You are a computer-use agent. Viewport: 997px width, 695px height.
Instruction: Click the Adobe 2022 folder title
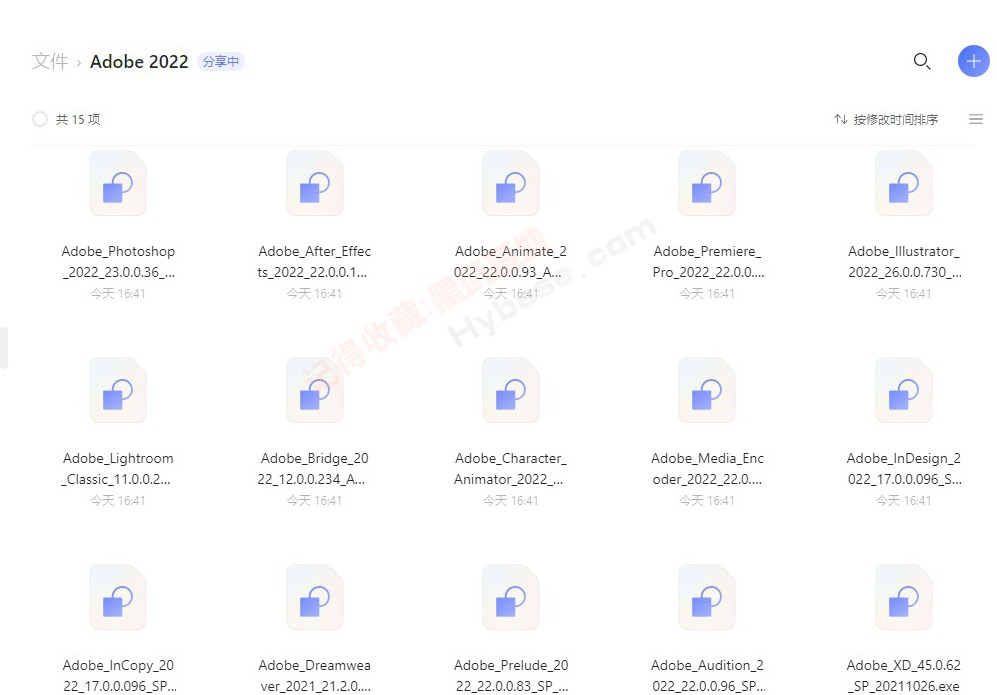click(139, 61)
